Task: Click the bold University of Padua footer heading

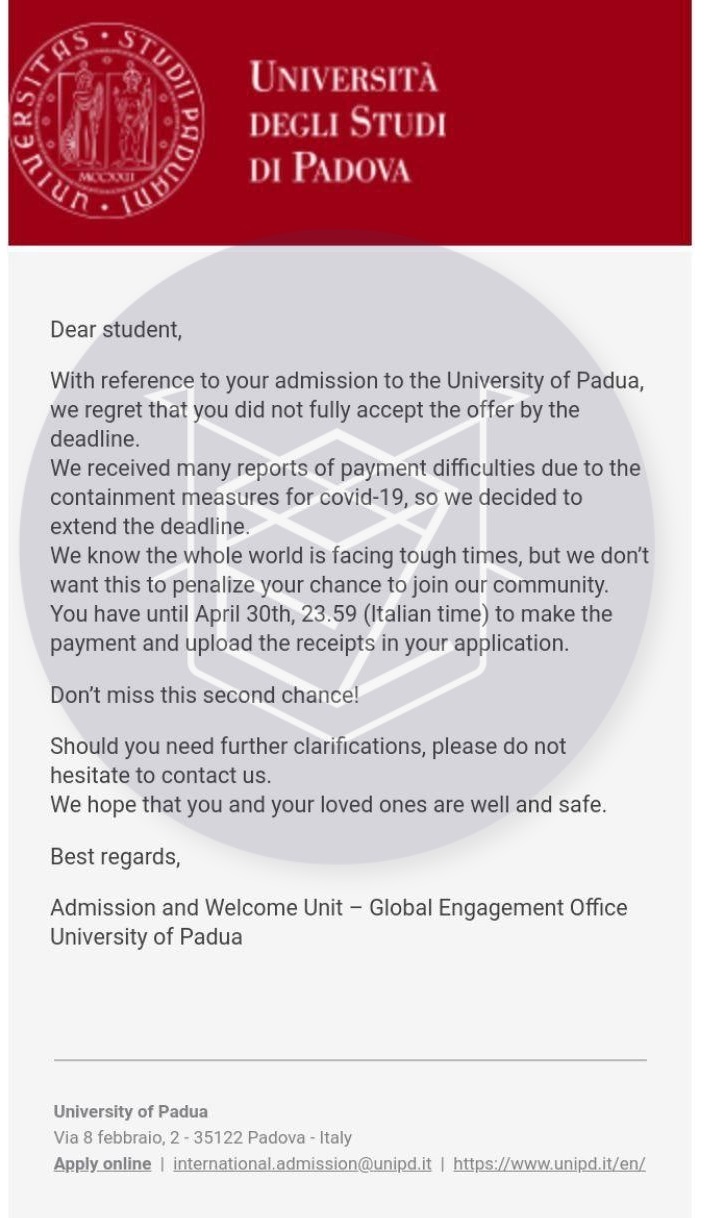Action: (131, 1112)
